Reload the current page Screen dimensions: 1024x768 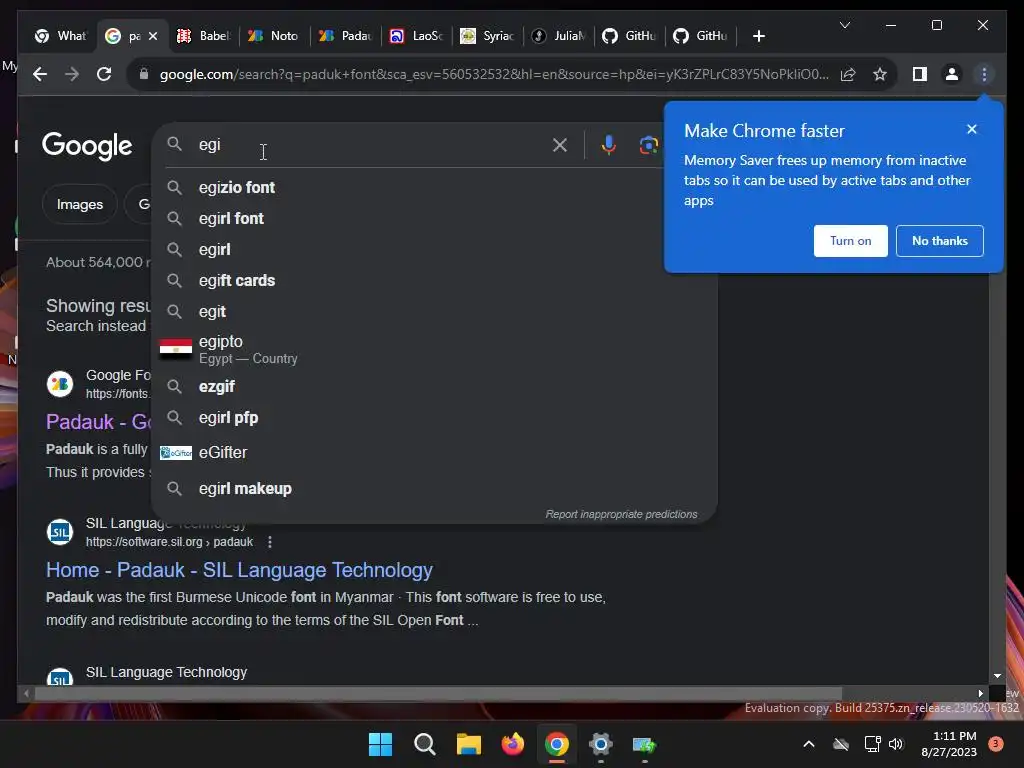click(104, 74)
